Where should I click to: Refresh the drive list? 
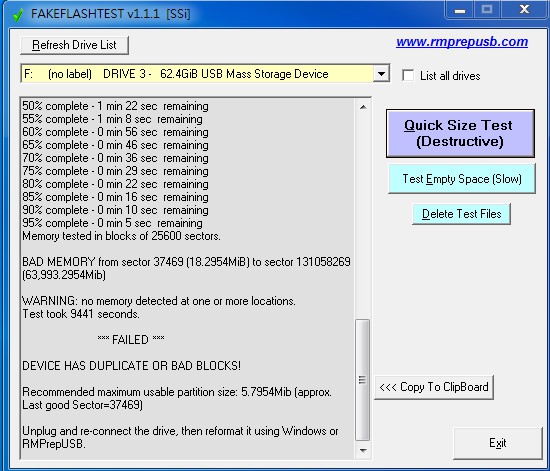74,45
